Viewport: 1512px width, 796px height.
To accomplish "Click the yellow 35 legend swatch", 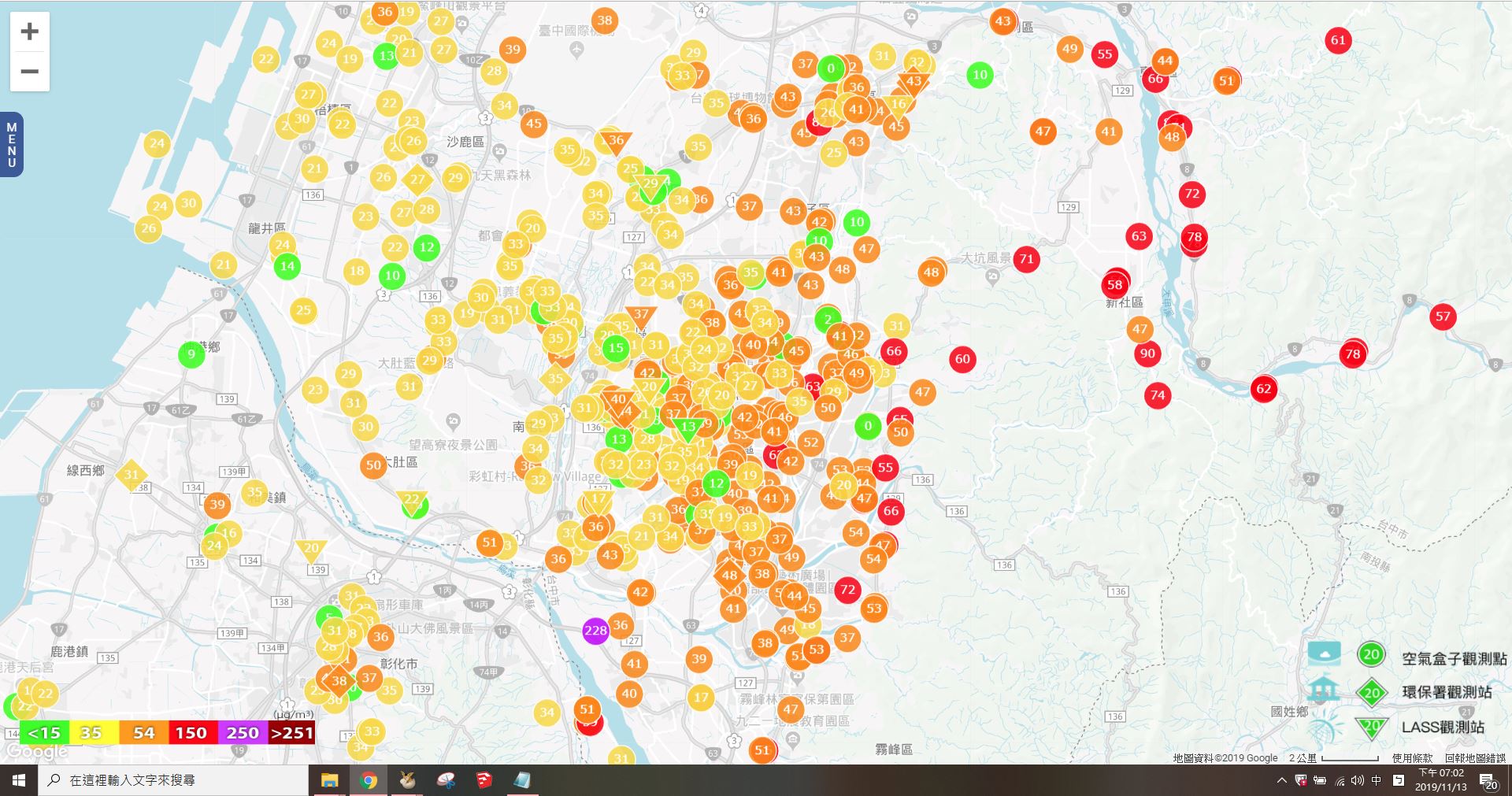I will [x=93, y=733].
